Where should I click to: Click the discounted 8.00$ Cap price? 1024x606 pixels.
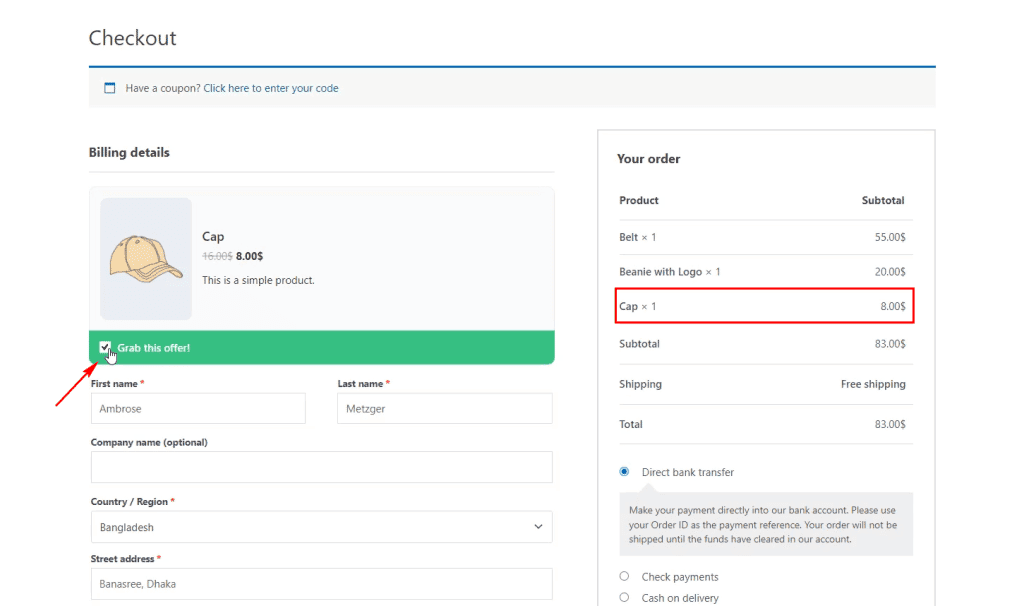[250, 257]
